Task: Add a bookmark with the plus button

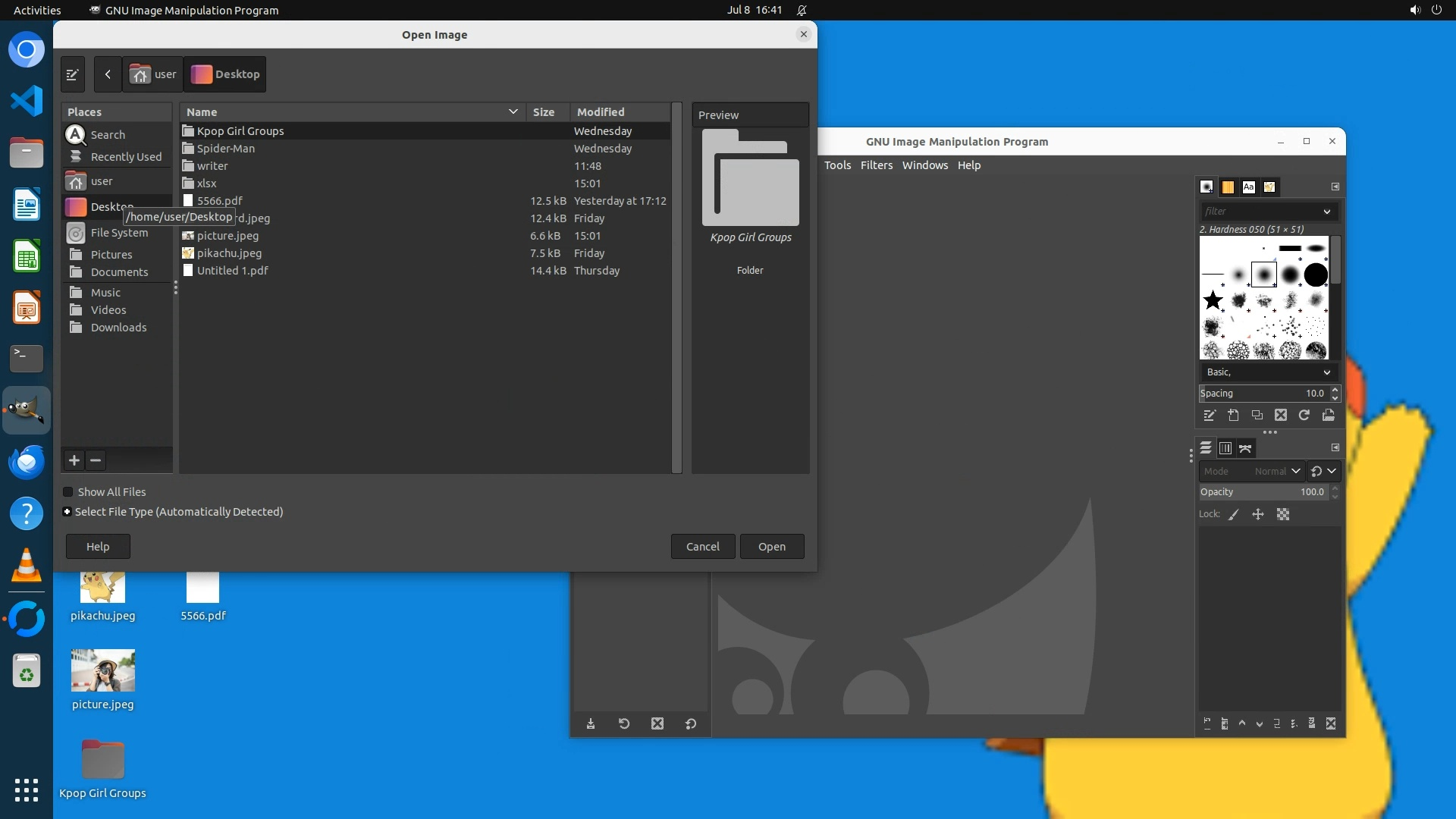Action: (x=74, y=460)
